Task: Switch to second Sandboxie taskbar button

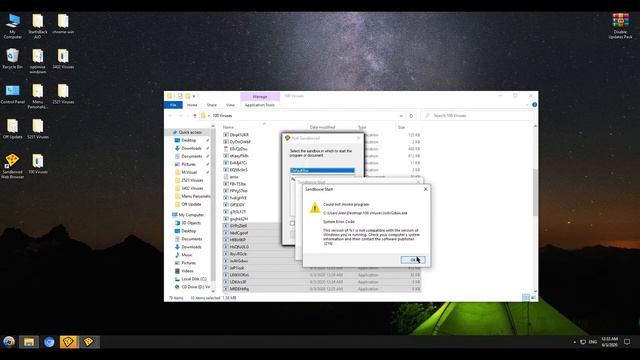Action: click(x=89, y=342)
